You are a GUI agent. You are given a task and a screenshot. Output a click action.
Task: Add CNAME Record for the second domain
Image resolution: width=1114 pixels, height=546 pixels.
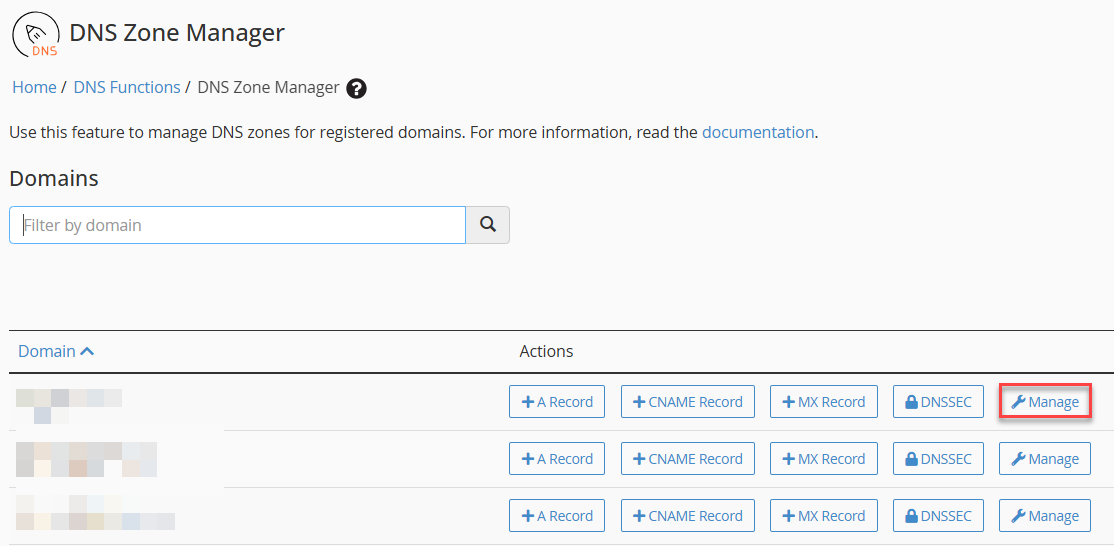(688, 459)
